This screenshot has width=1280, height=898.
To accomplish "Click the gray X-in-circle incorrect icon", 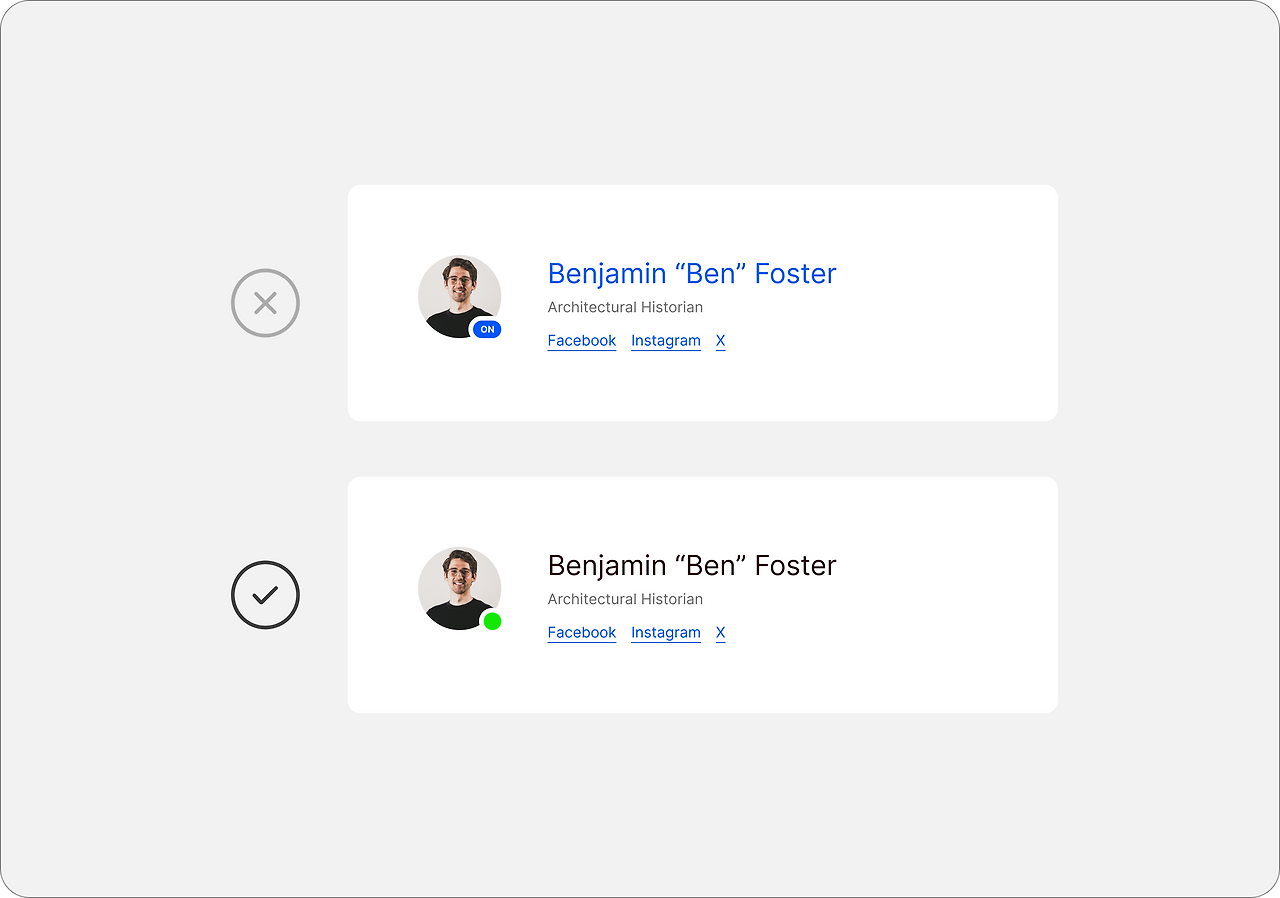I will pos(265,303).
